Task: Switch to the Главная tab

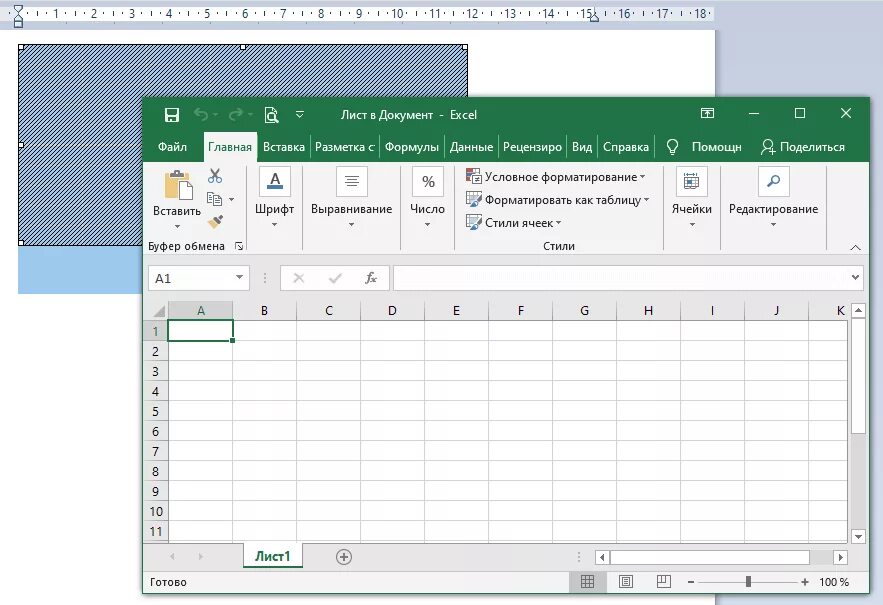Action: (x=230, y=147)
